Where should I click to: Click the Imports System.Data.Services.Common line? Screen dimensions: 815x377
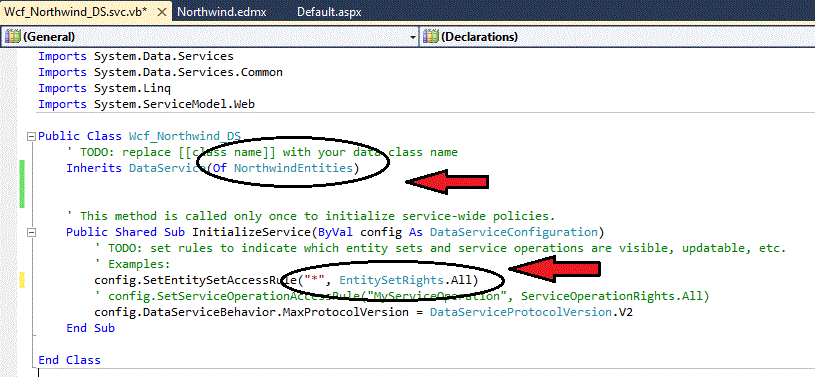coord(160,72)
